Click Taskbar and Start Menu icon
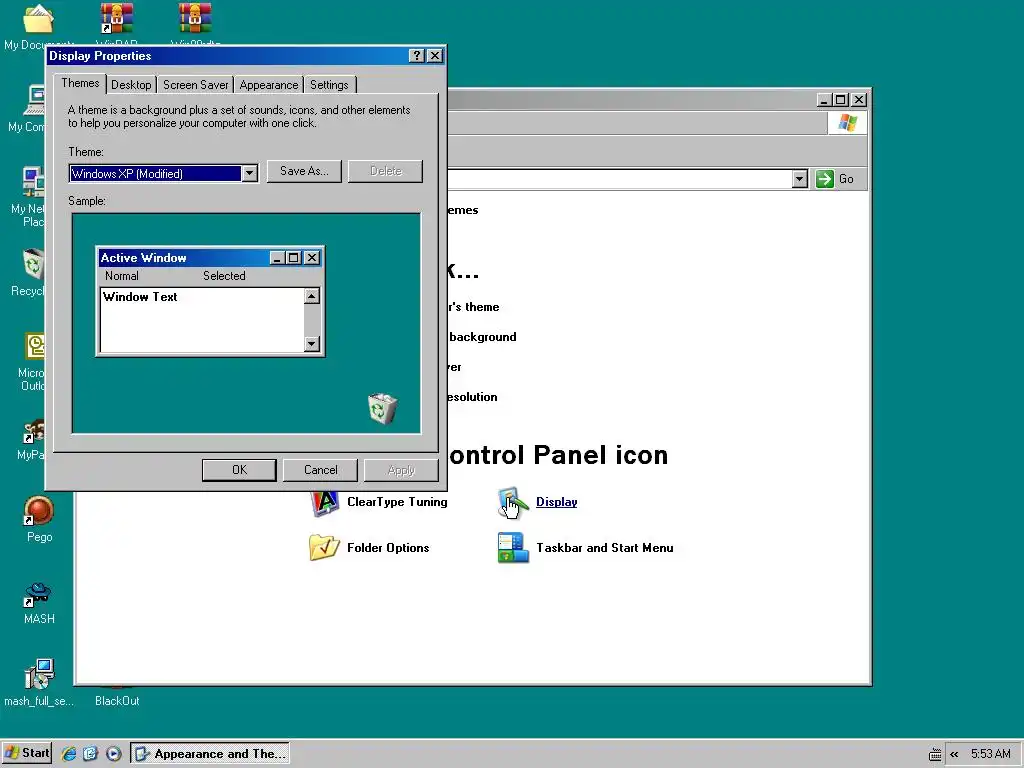The width and height of the screenshot is (1024, 768). tap(513, 547)
